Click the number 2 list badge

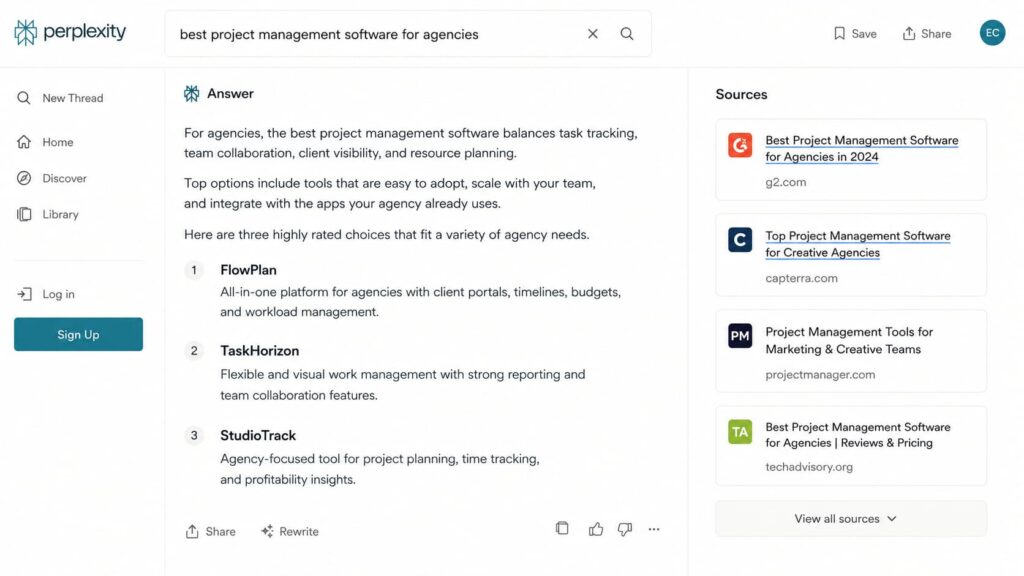(194, 351)
